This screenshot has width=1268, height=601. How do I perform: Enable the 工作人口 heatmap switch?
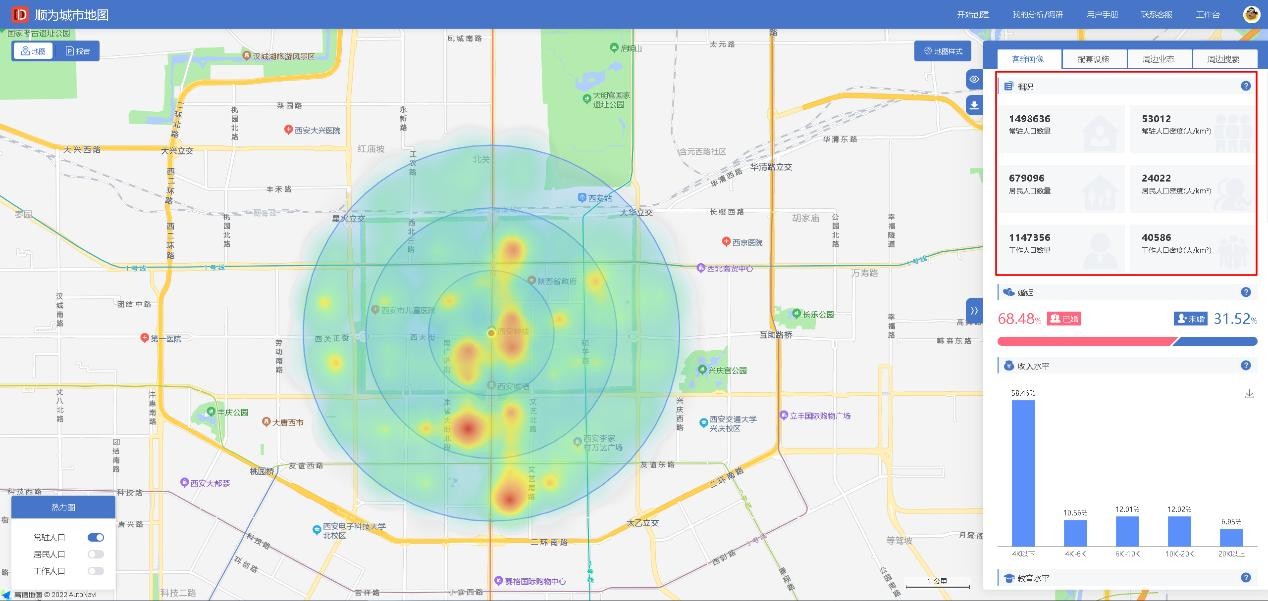click(x=96, y=571)
